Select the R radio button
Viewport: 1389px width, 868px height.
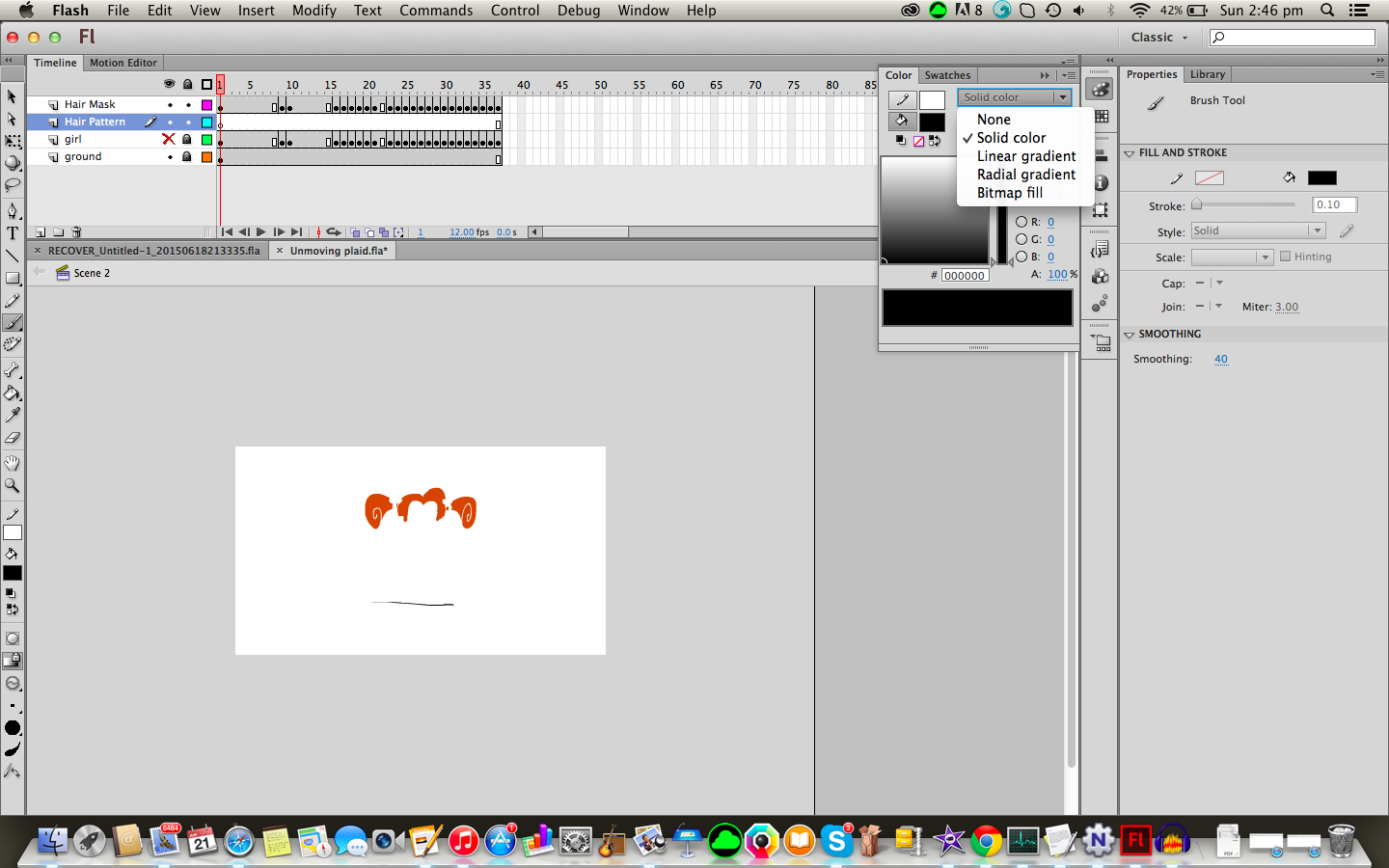pos(1021,222)
